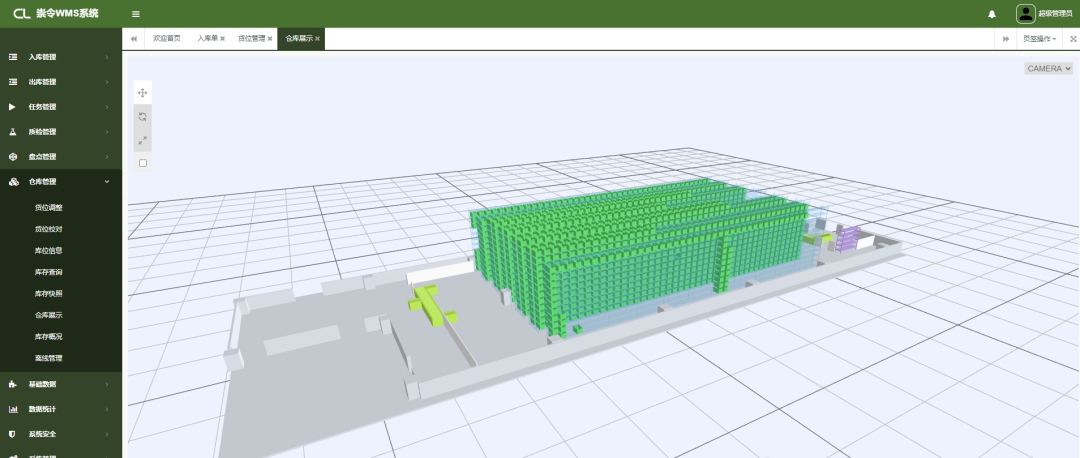Switch to the 入库单 tab

(207, 39)
